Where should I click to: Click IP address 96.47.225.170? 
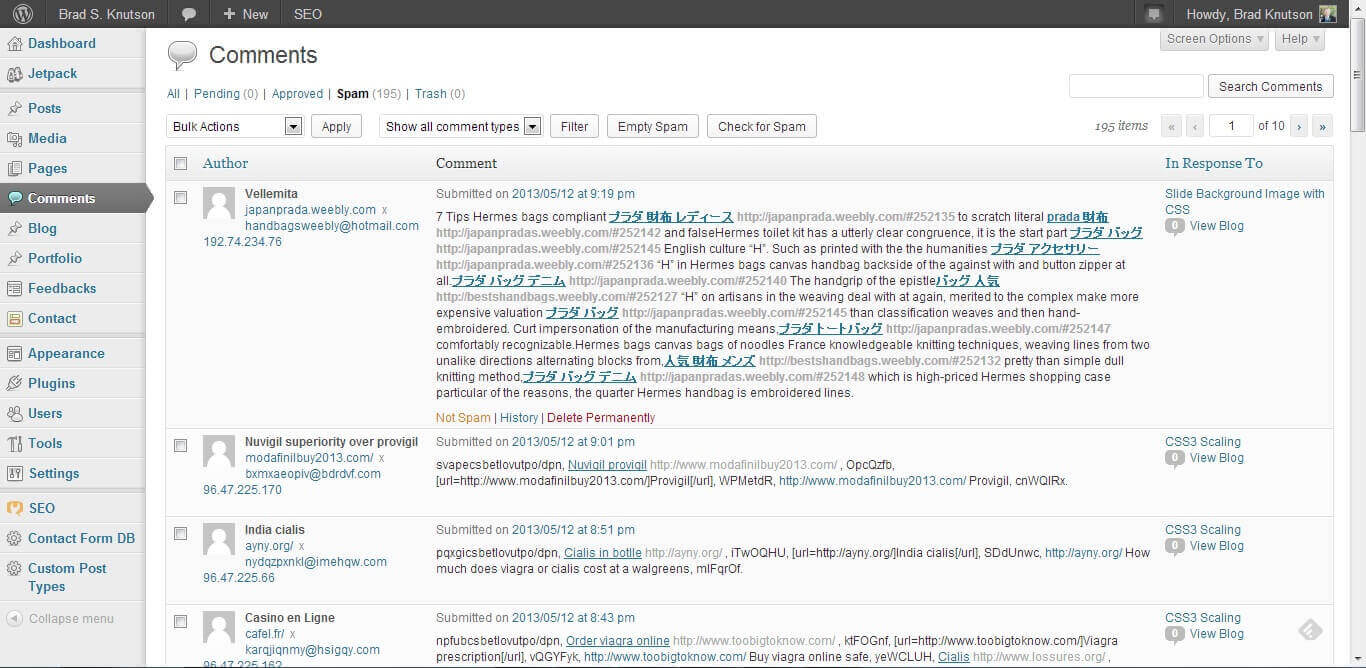[x=242, y=490]
